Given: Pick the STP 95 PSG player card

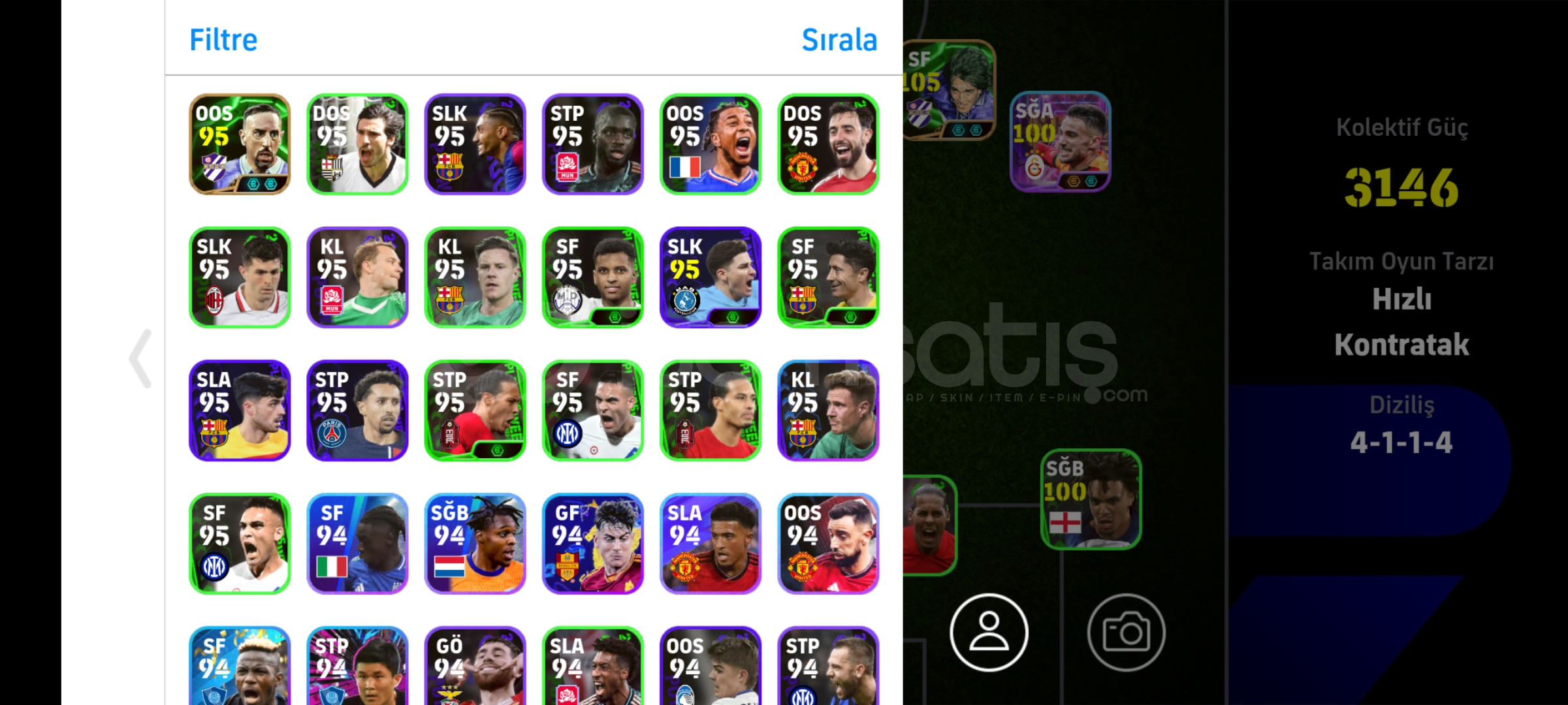Looking at the screenshot, I should (357, 411).
